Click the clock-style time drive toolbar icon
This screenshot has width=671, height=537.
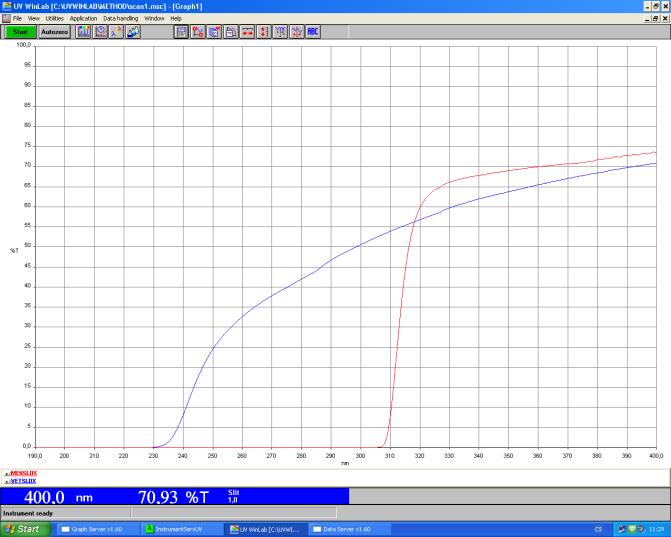point(100,32)
